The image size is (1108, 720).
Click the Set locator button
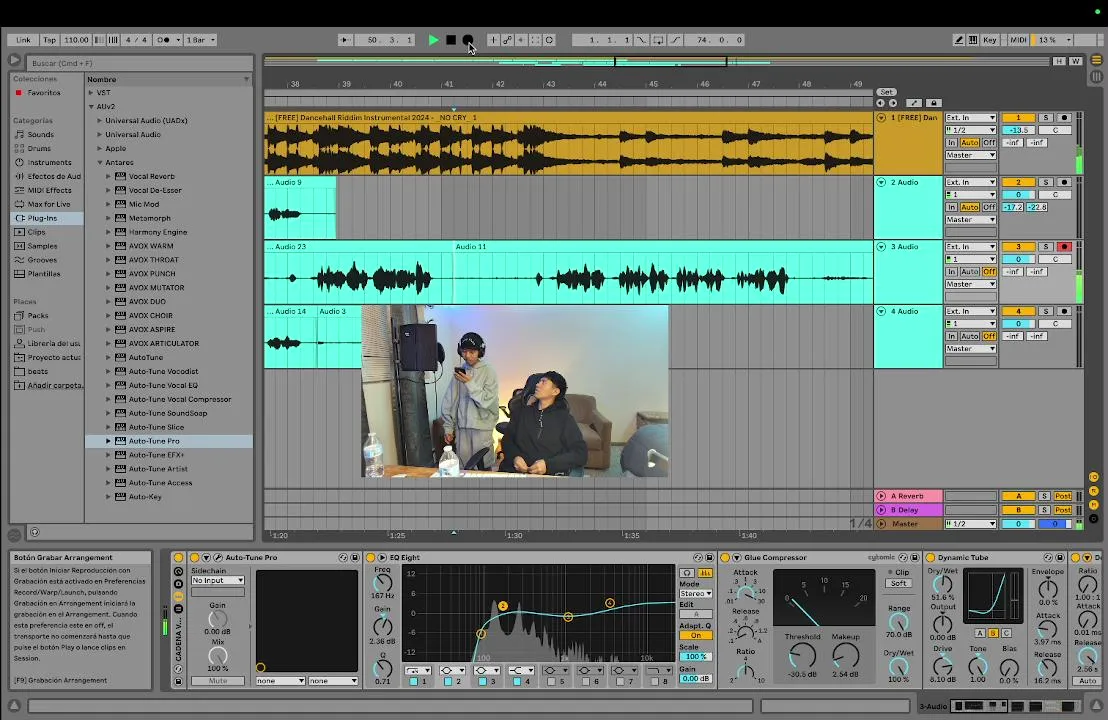click(x=886, y=92)
